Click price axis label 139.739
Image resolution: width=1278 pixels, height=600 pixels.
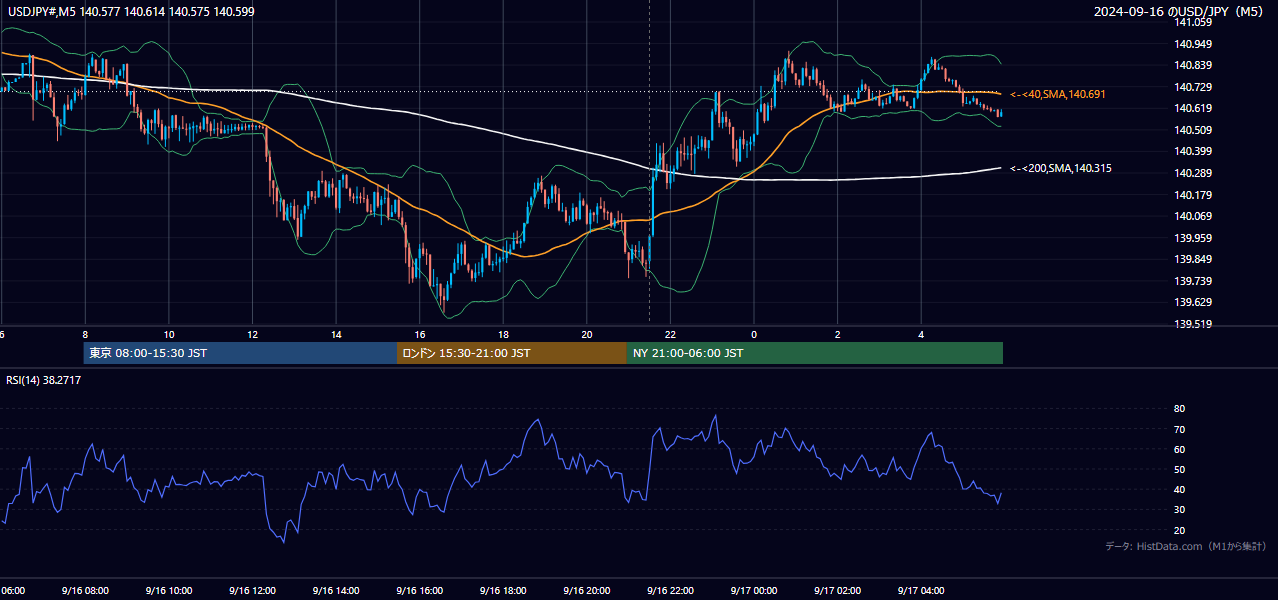[x=1192, y=281]
